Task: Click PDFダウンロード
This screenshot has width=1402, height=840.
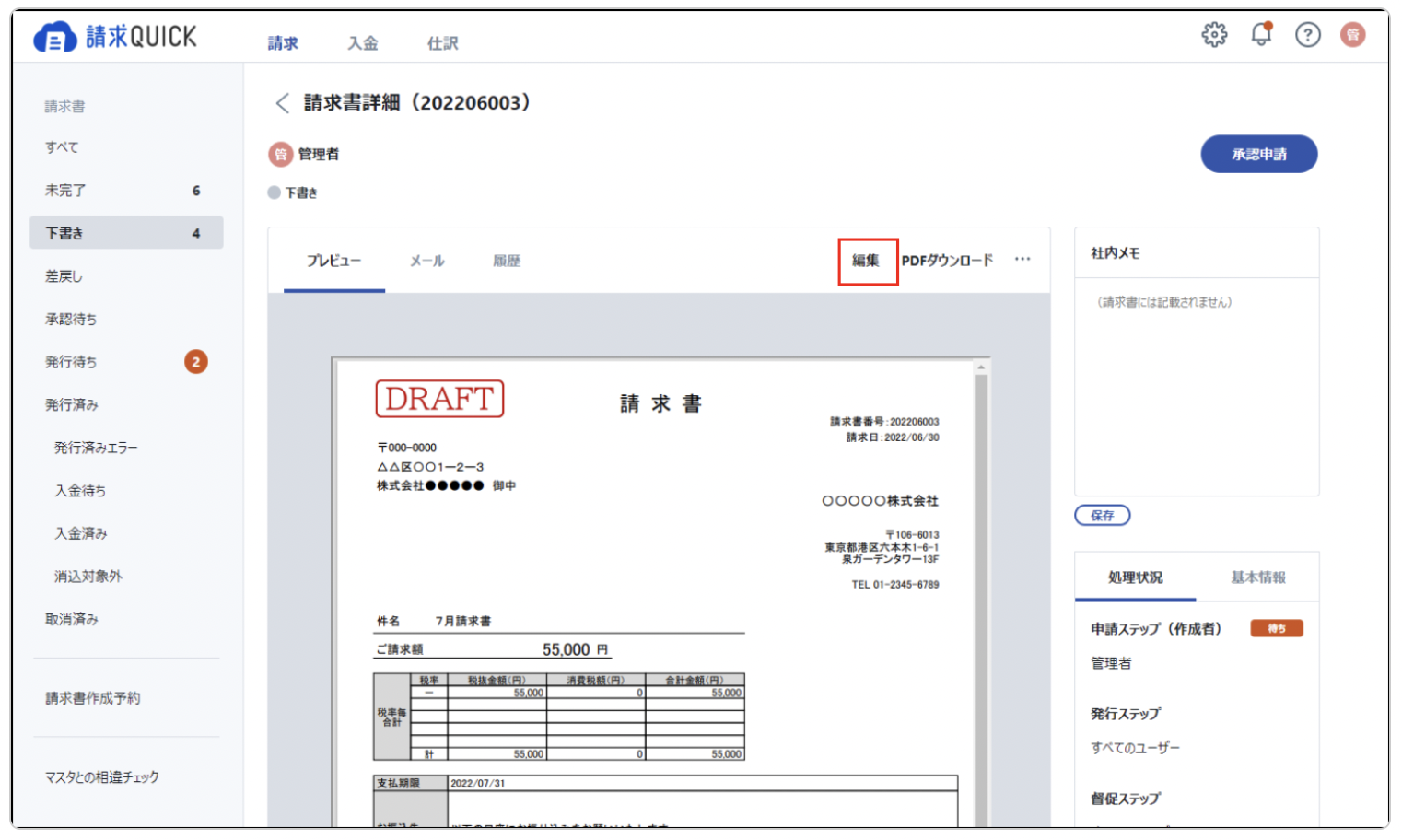Action: coord(947,261)
